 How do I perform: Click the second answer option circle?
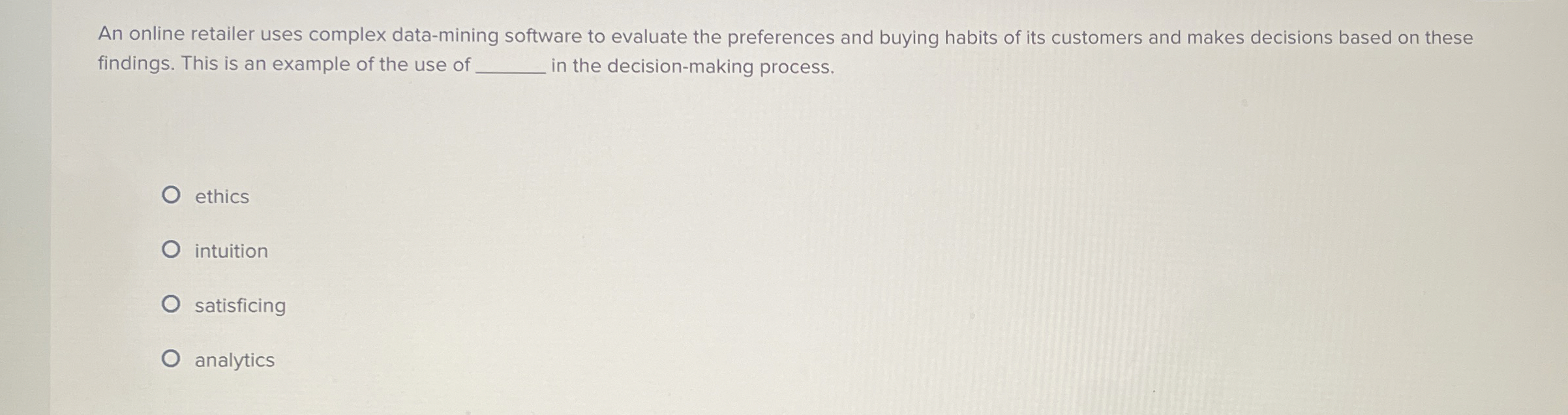click(x=173, y=250)
